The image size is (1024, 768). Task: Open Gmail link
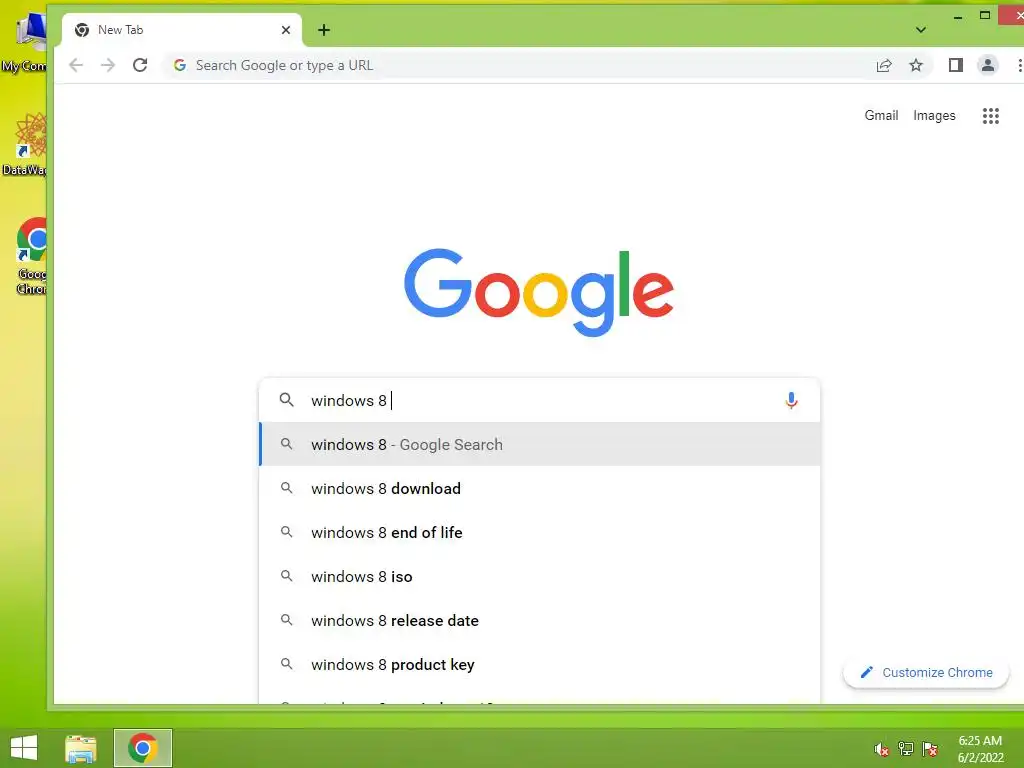tap(881, 116)
